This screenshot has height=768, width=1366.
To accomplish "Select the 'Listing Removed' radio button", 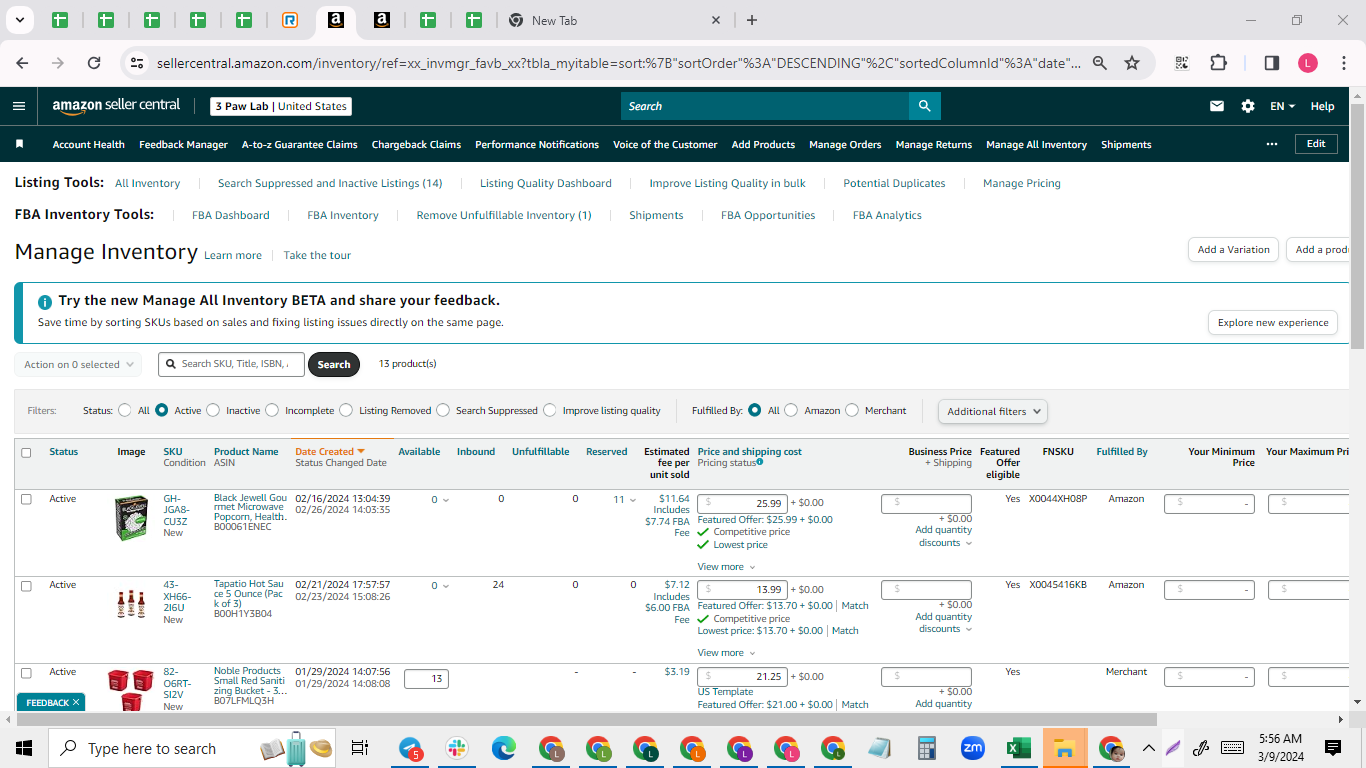I will (346, 410).
